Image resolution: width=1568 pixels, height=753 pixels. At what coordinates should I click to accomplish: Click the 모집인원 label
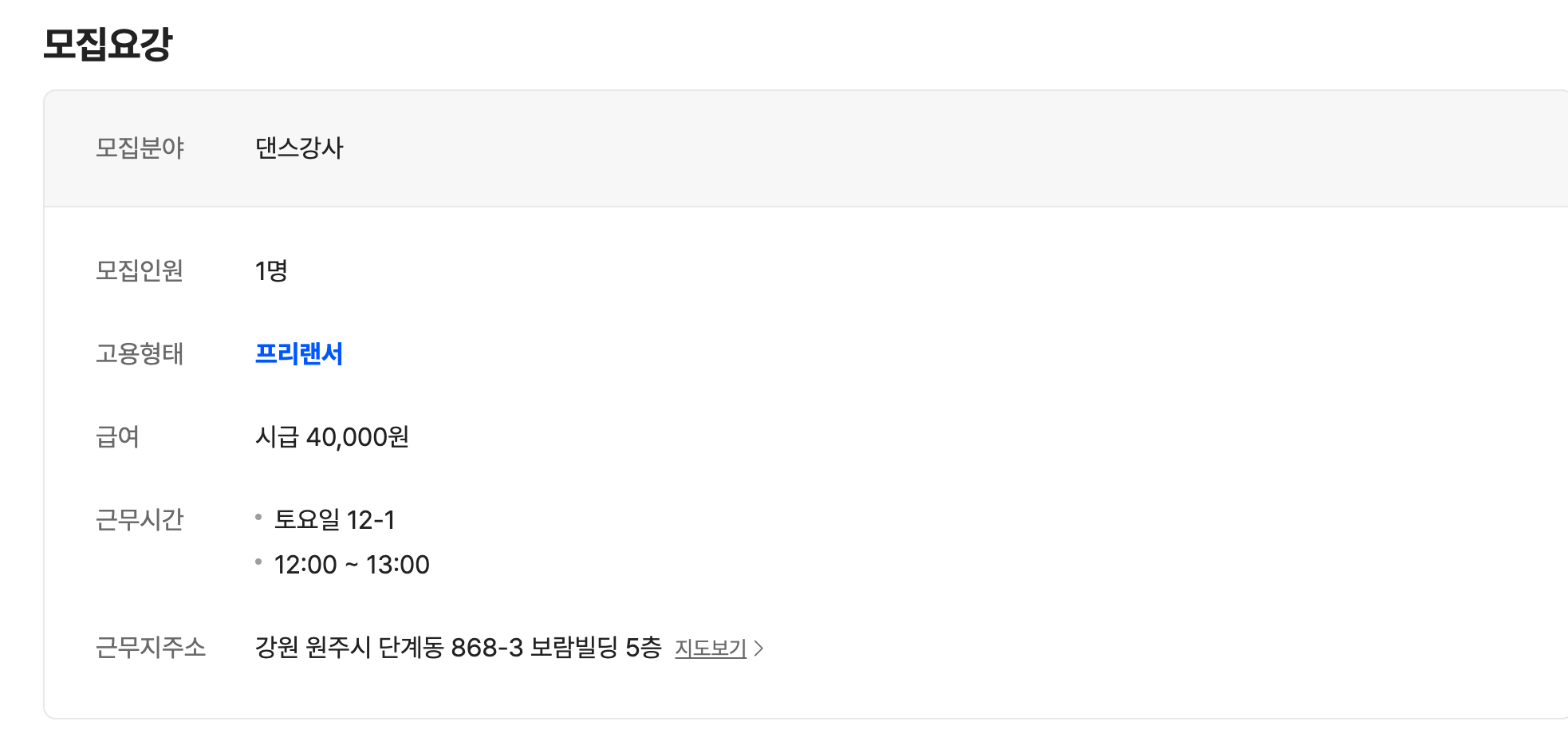pyautogui.click(x=140, y=271)
